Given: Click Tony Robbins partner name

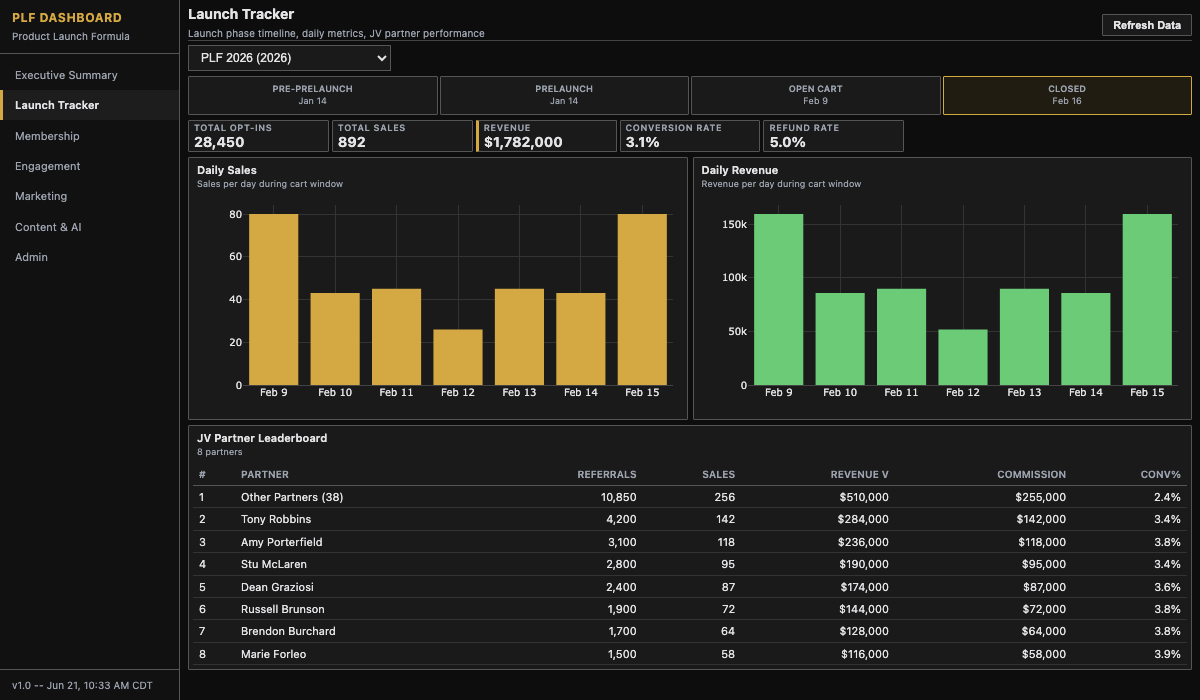Looking at the screenshot, I should coord(276,520).
